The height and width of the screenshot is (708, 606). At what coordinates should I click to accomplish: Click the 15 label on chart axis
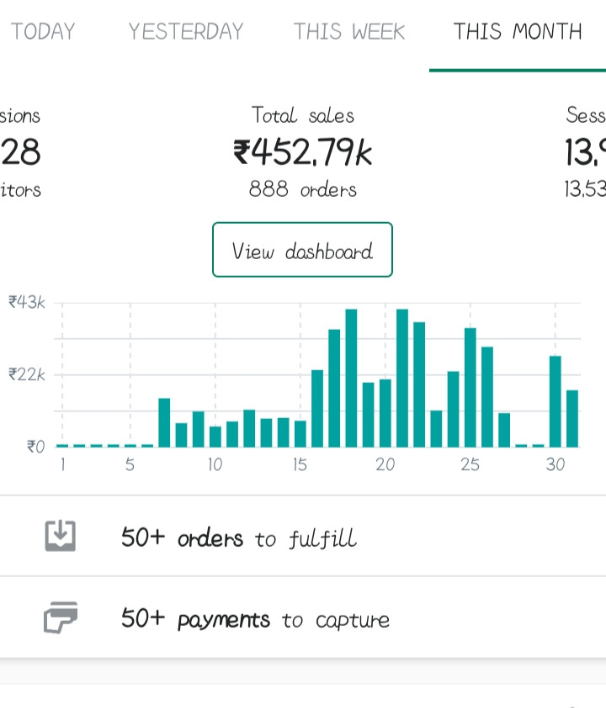(300, 465)
